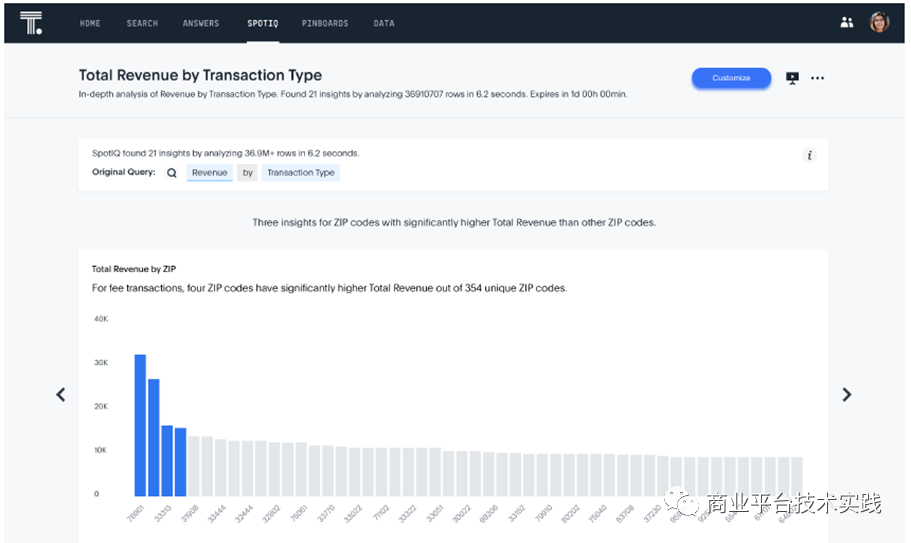This screenshot has height=543, width=911.
Task: Open the Data tab
Action: coord(384,23)
